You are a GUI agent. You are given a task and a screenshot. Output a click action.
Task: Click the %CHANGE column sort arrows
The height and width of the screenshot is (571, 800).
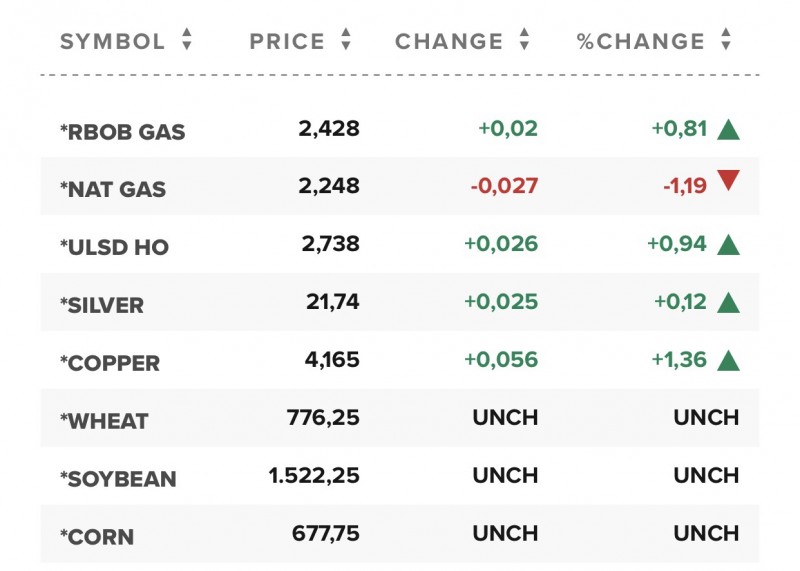tap(726, 41)
